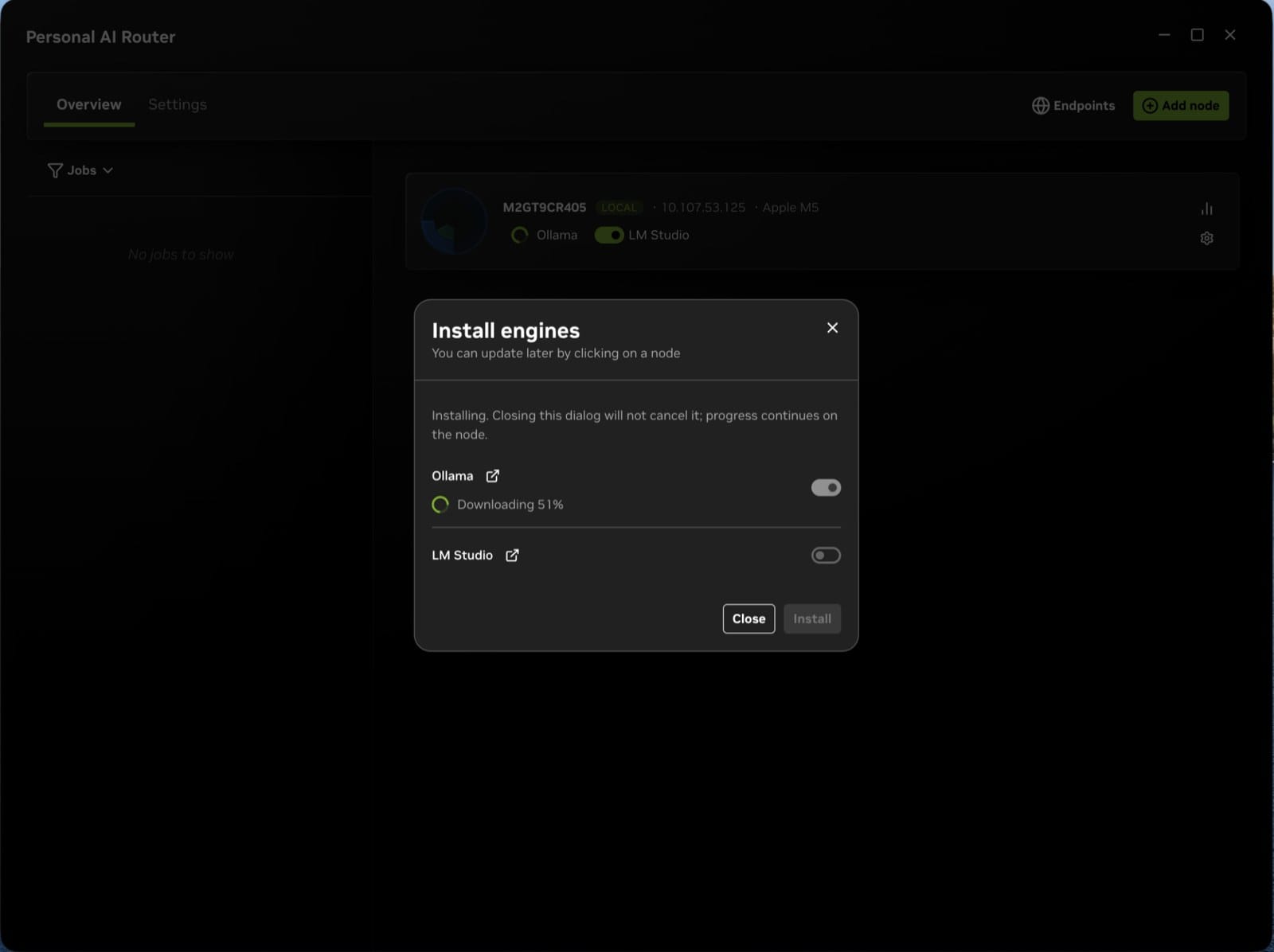1274x952 pixels.
Task: Click the LOCAL badge on node
Action: coord(619,207)
